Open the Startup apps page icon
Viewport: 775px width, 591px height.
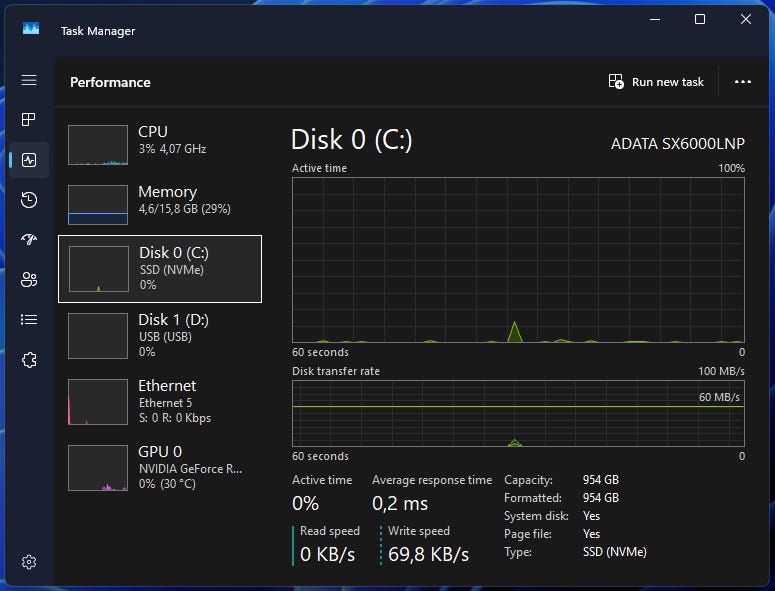[x=29, y=240]
